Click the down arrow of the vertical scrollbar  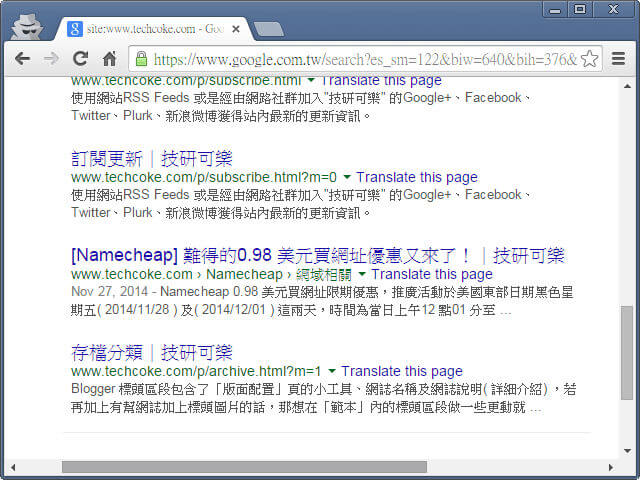627,451
